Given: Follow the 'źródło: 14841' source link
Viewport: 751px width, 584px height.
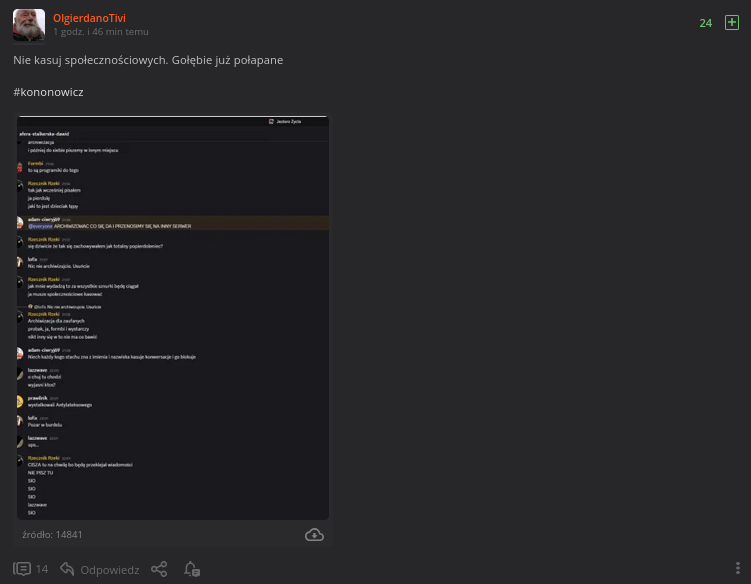Looking at the screenshot, I should pos(53,535).
